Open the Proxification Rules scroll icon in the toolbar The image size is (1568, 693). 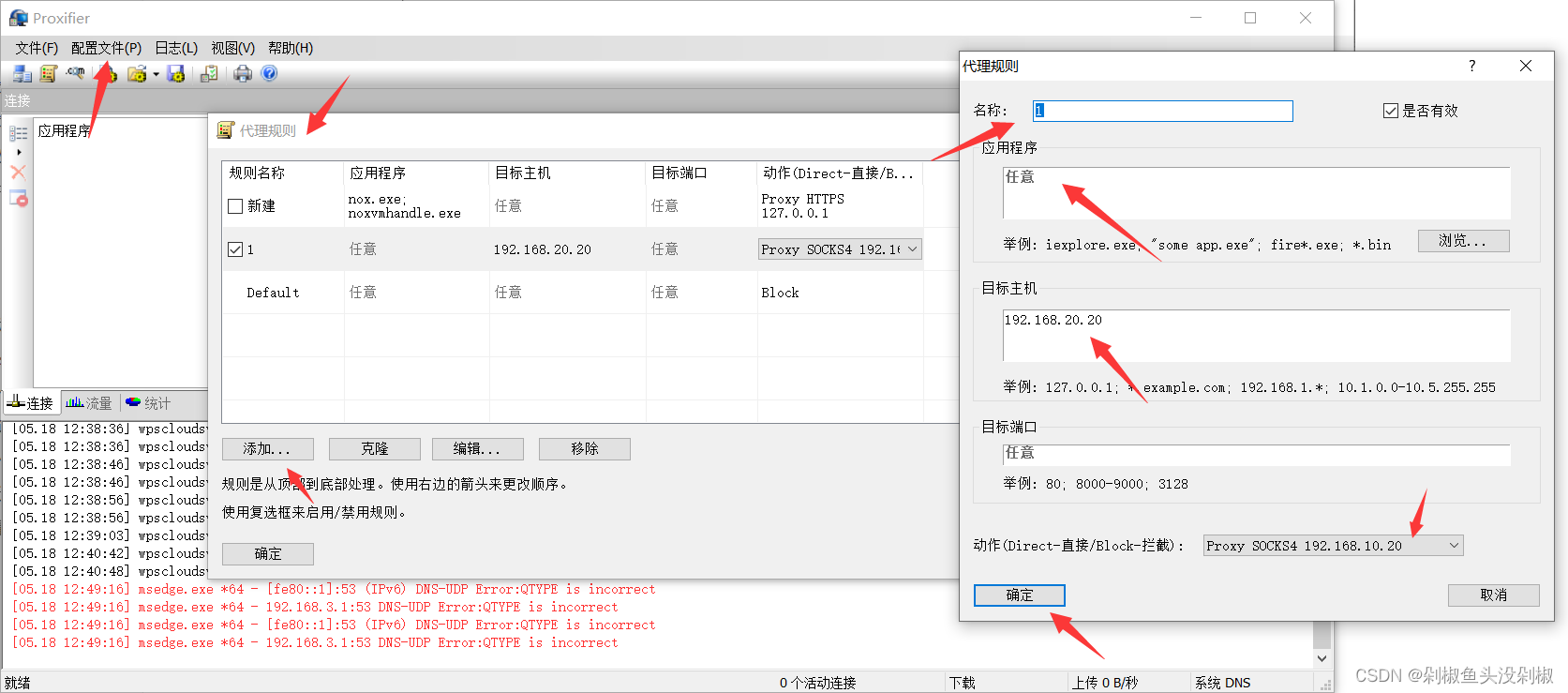tap(49, 73)
